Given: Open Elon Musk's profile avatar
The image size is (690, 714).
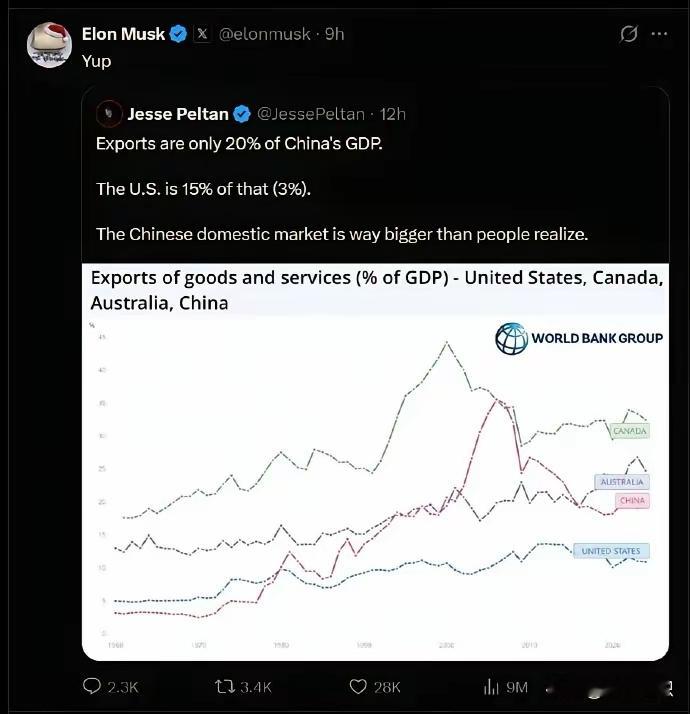Looking at the screenshot, I should (x=48, y=46).
